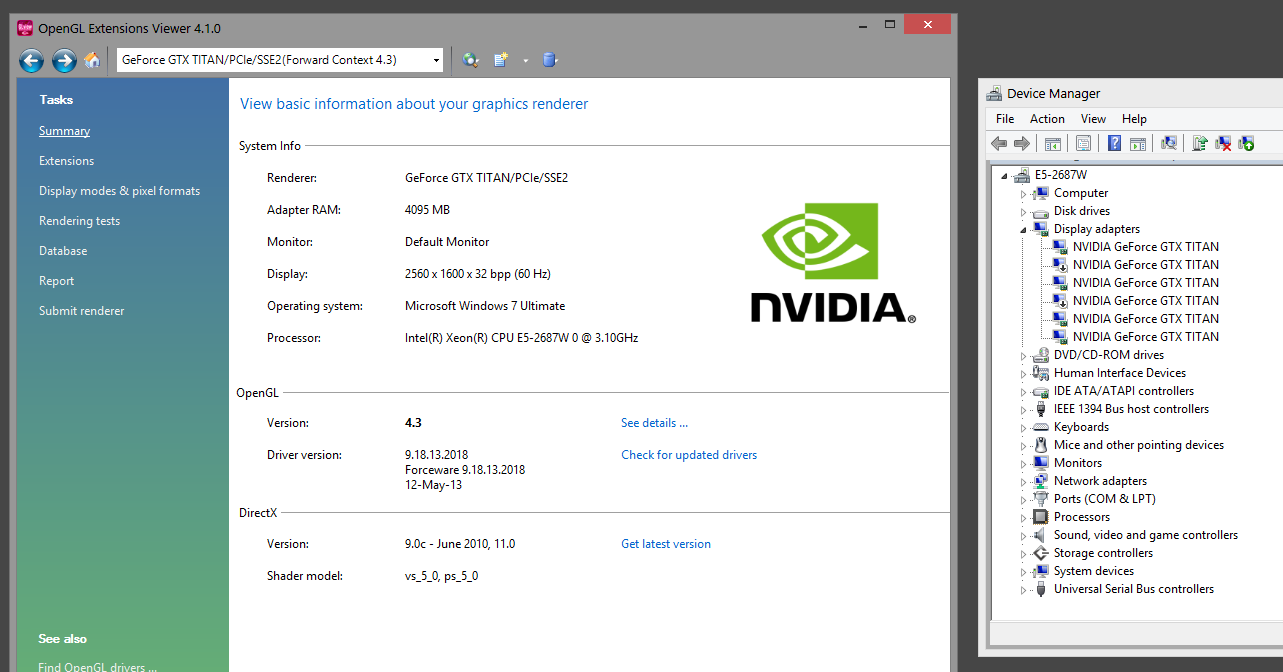Click the blue forward arrow in OpenGL Extensions Viewer
This screenshot has height=672, width=1283.
[64, 61]
